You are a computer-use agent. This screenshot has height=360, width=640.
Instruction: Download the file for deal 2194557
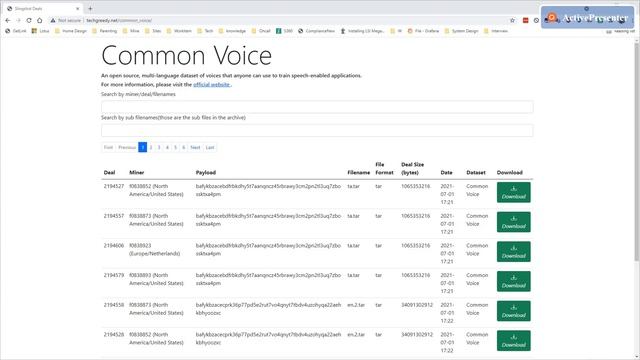(x=513, y=222)
